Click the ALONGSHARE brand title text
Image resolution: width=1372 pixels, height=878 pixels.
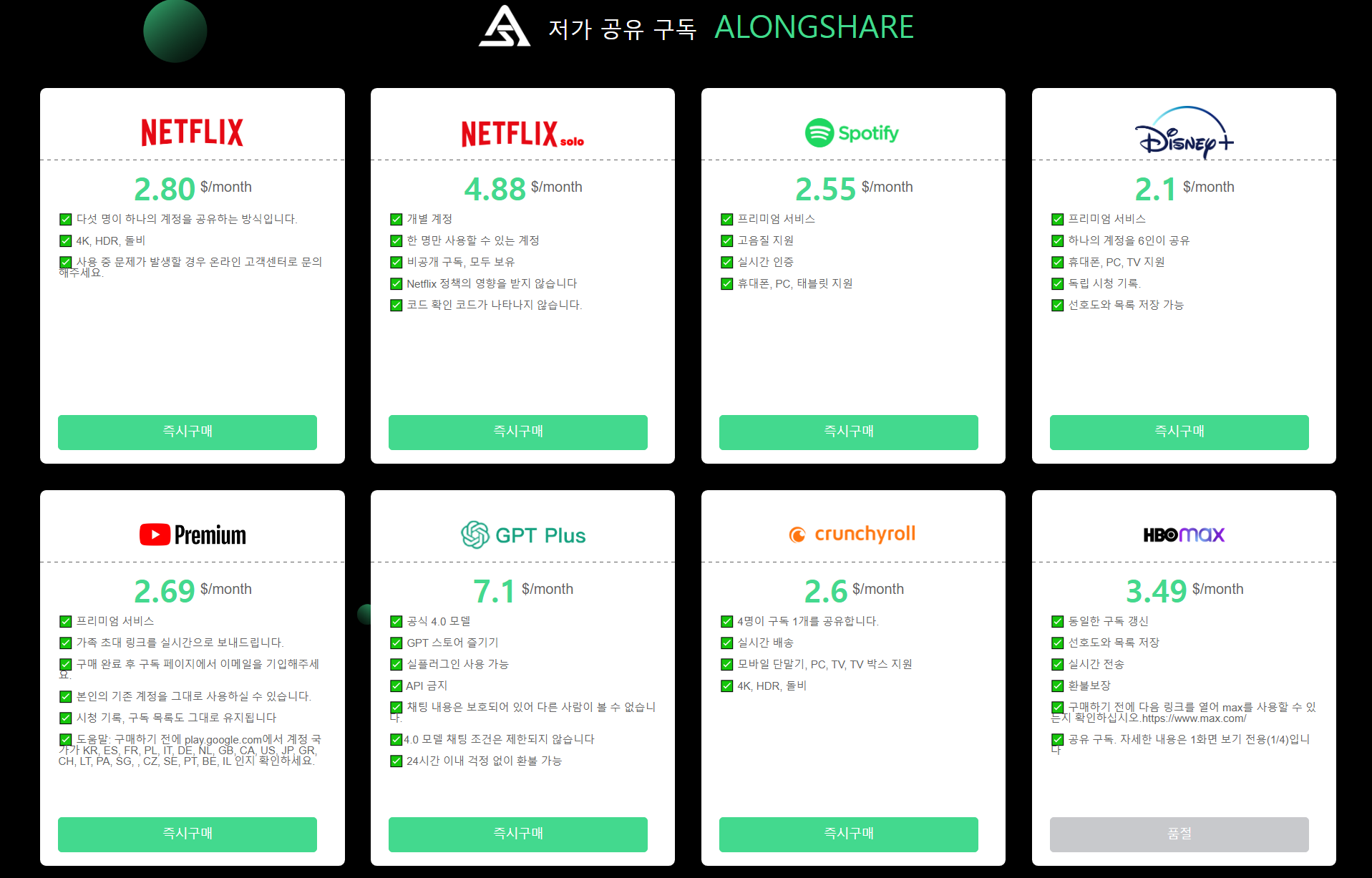814,27
